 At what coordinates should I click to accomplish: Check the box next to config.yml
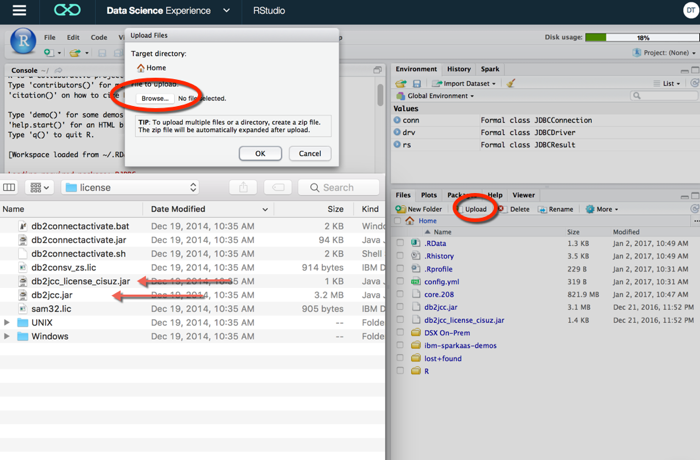pos(400,281)
